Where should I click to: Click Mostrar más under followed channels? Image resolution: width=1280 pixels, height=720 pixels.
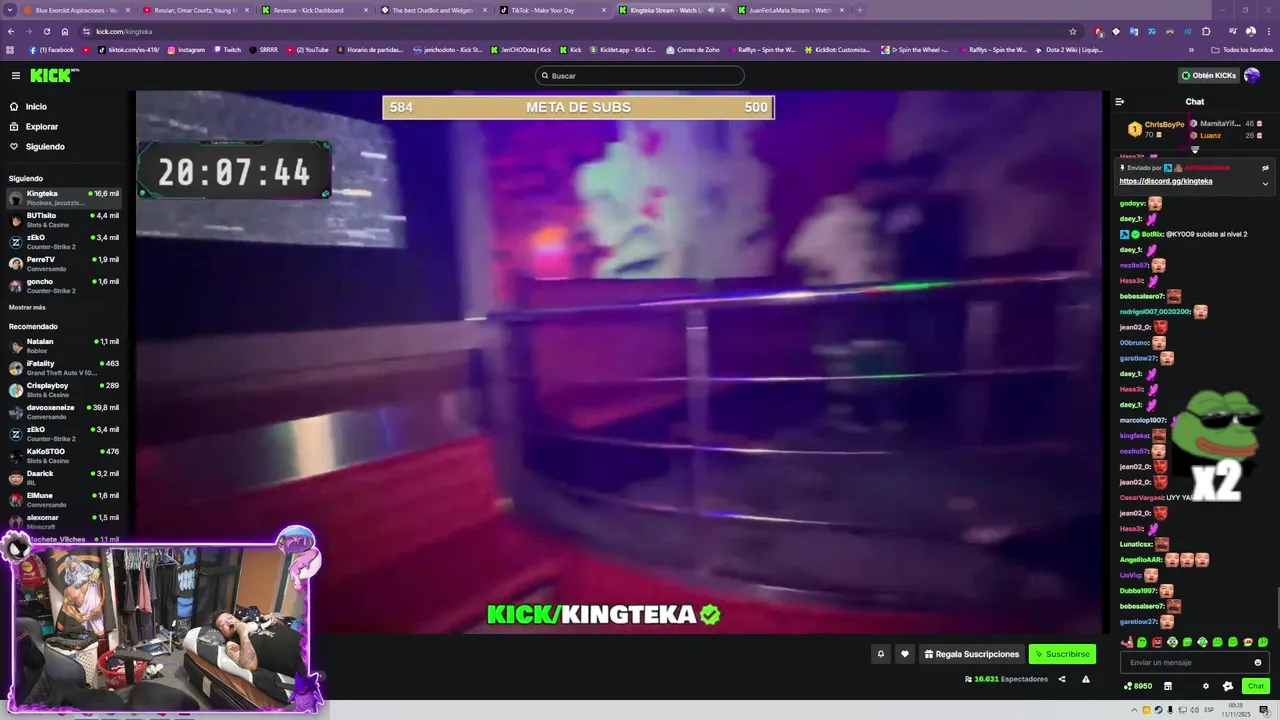(x=27, y=307)
